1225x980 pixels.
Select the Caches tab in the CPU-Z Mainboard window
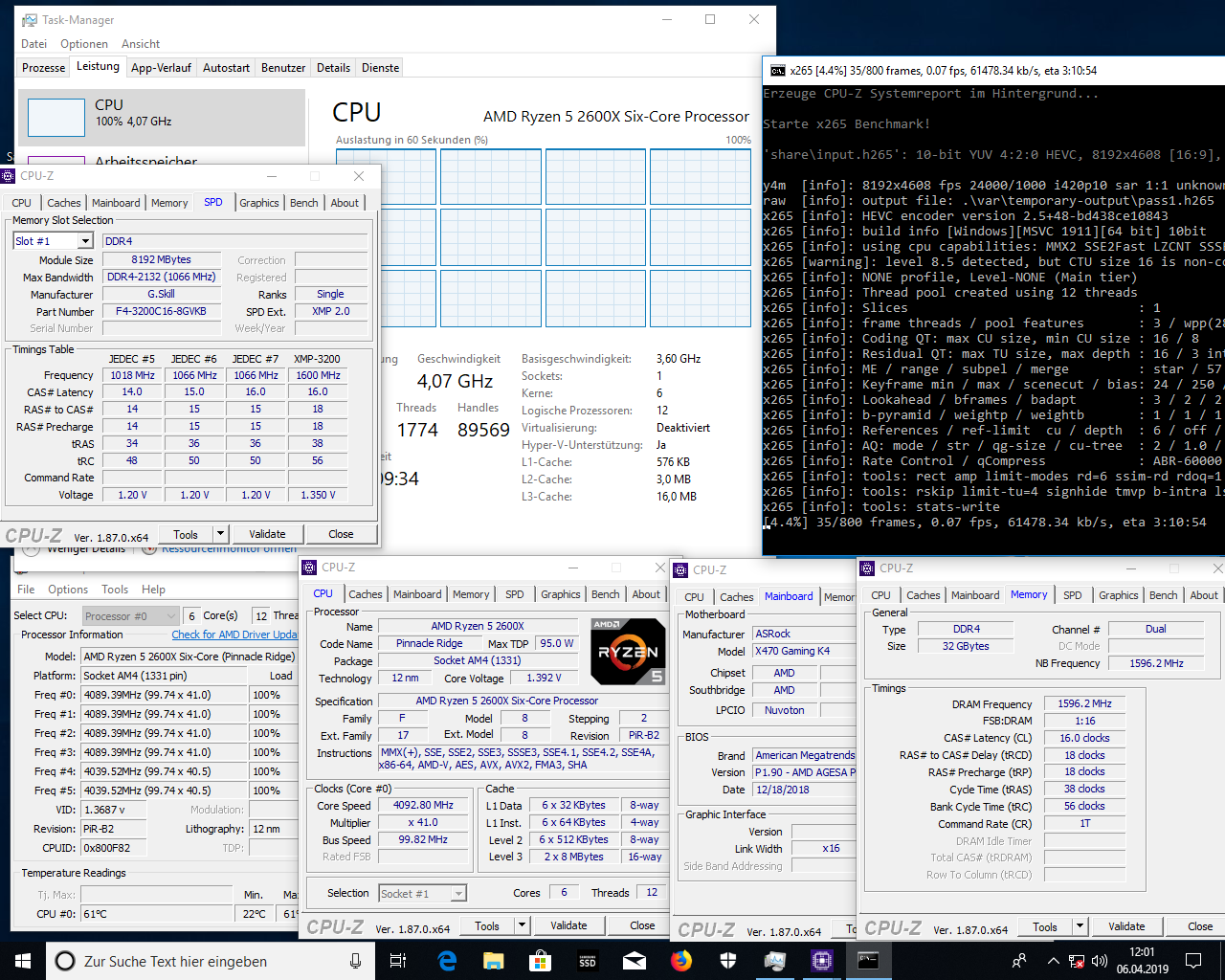737,597
